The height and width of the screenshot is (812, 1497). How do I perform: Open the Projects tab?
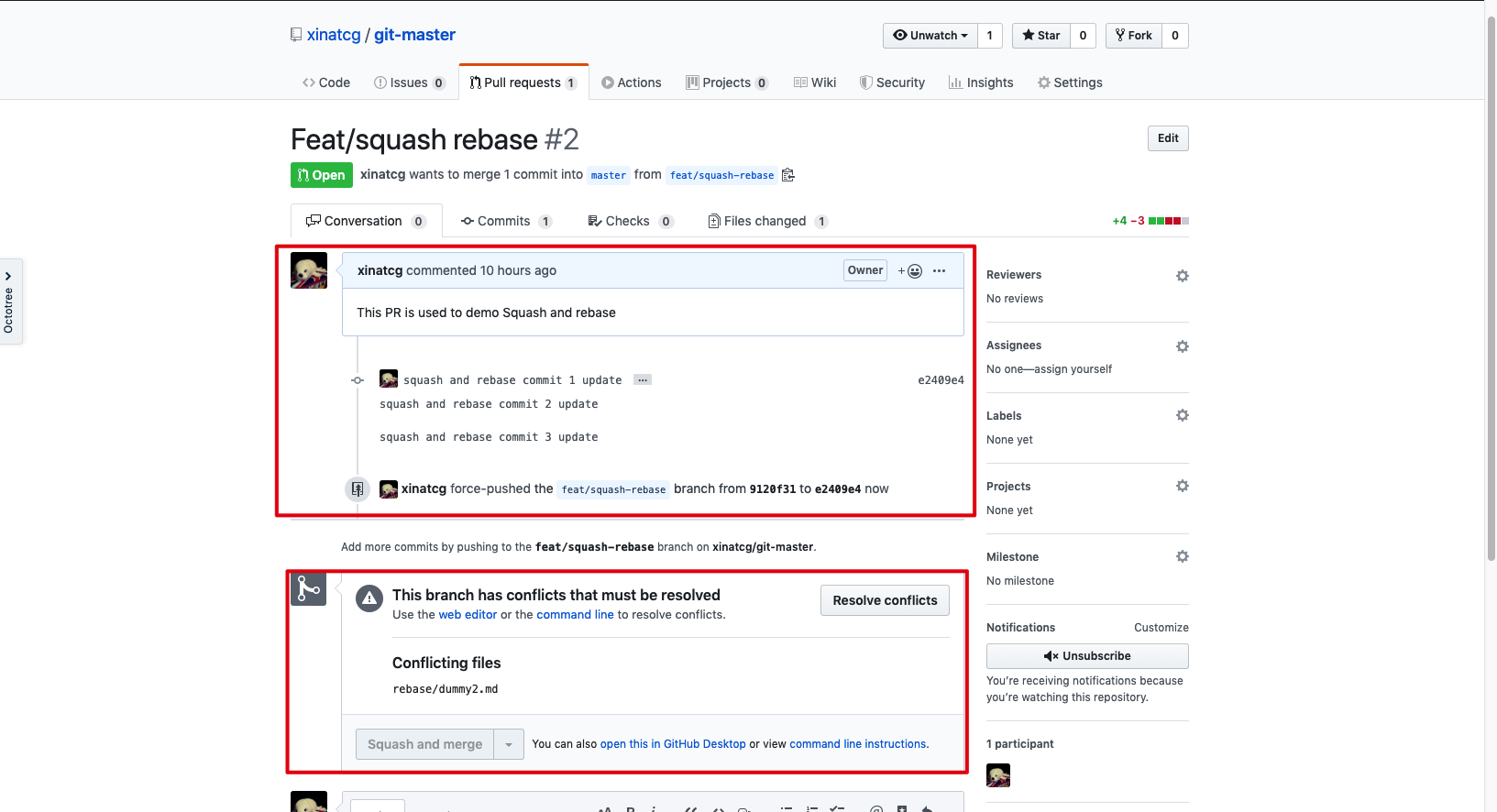727,82
